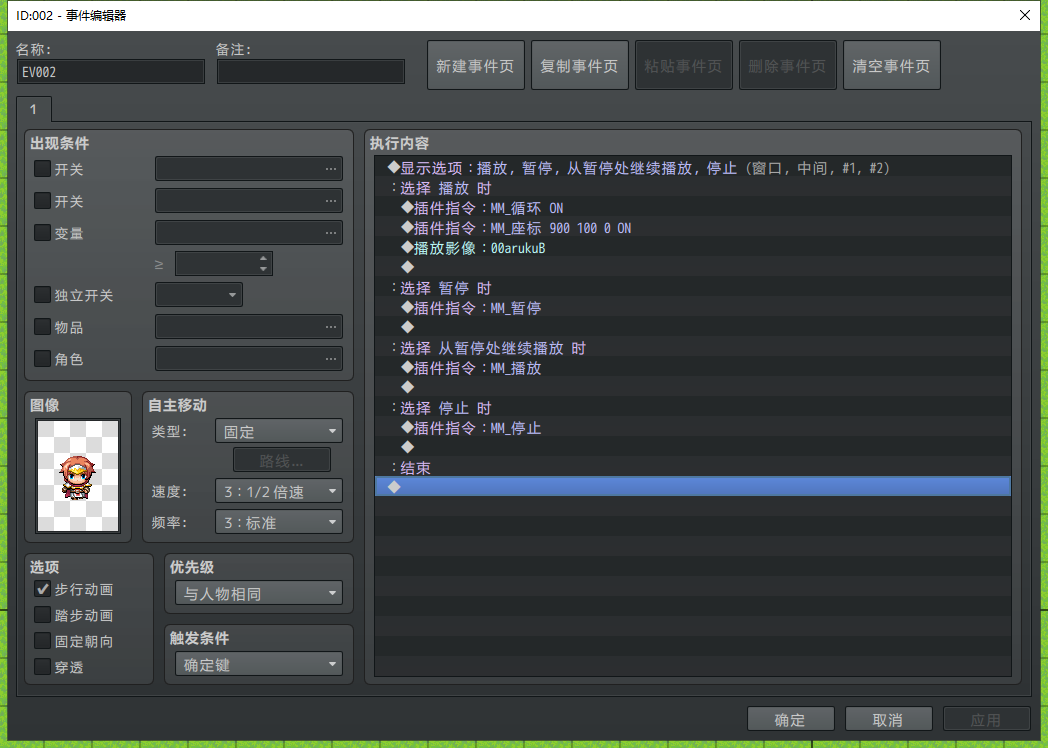Open the first 开关 switch selector ellipsis field
Screen dimensions: 1048x748
249,168
